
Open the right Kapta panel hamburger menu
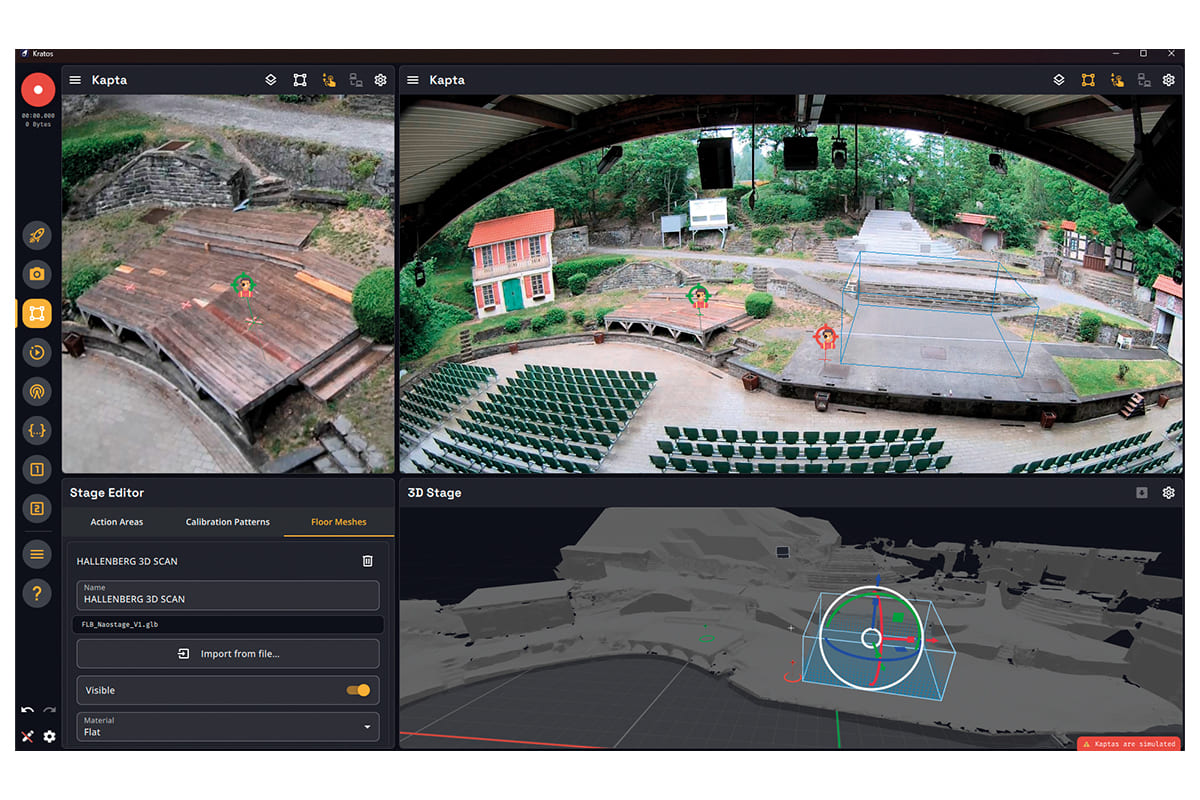413,80
